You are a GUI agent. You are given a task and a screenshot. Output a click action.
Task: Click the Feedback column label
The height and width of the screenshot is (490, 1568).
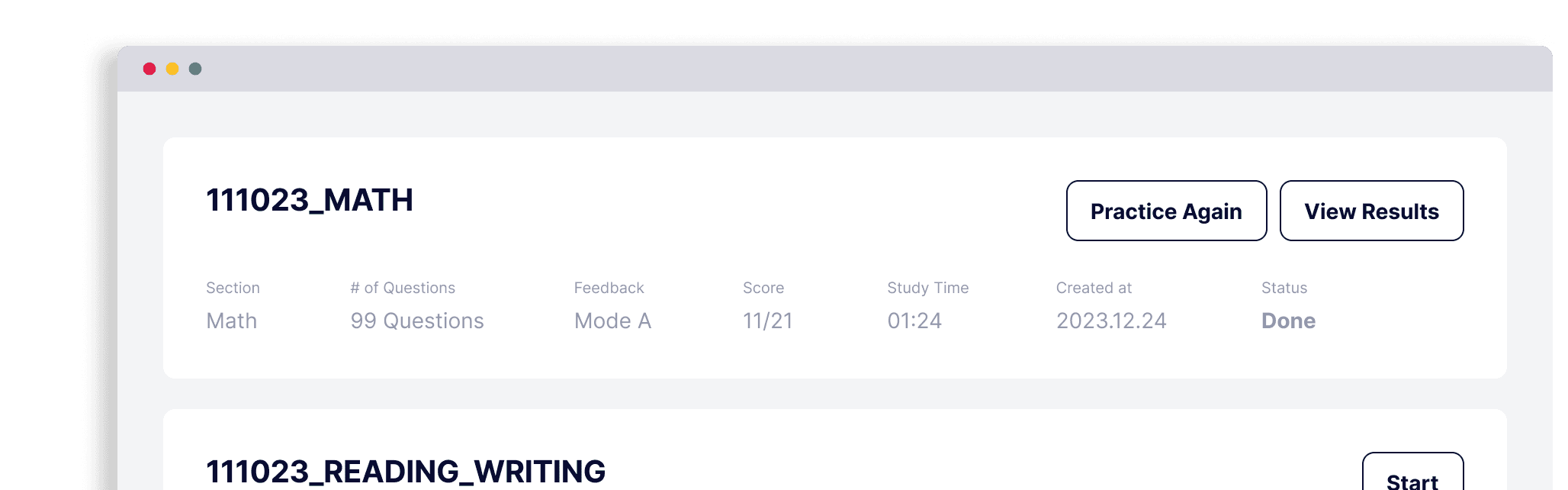[x=609, y=288]
